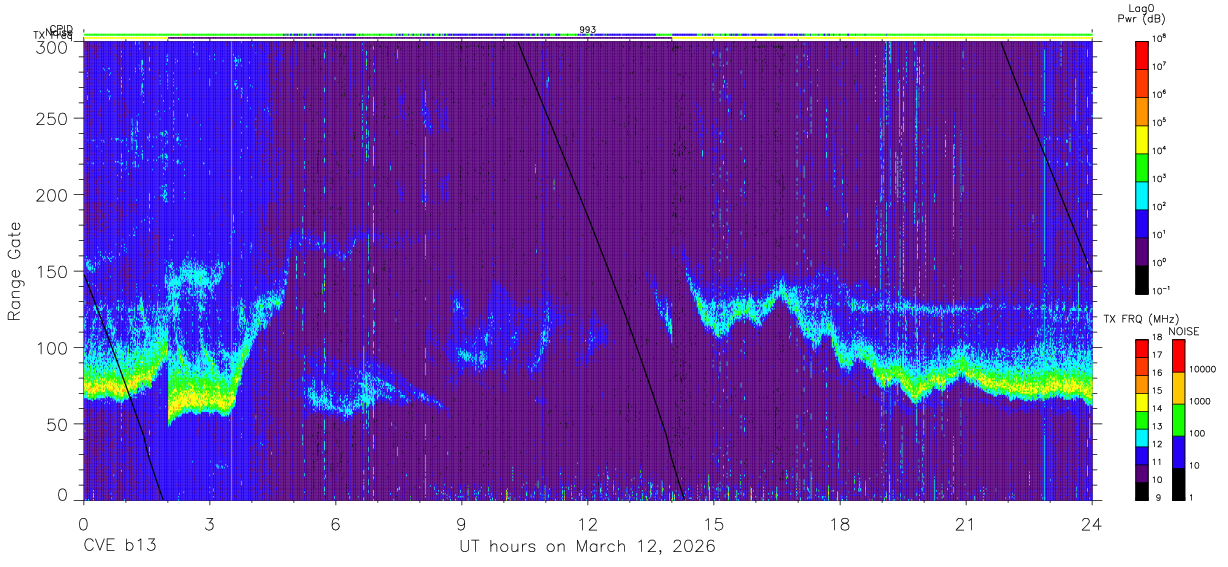Click the '6' tick label on the UT hours axis
The height and width of the screenshot is (567, 1228).
(x=336, y=524)
